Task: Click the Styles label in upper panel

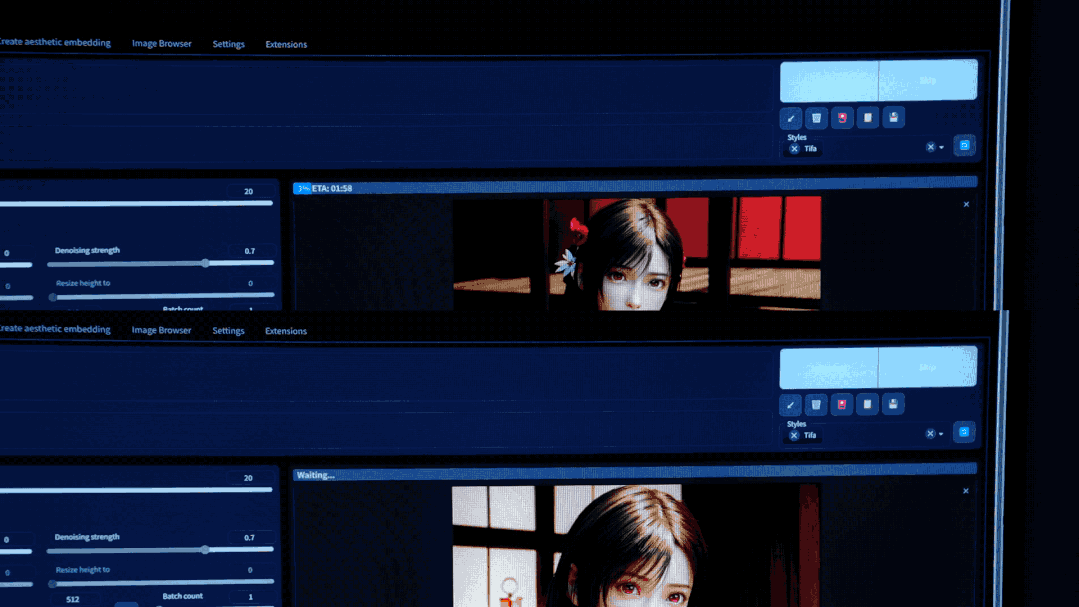Action: click(x=797, y=137)
